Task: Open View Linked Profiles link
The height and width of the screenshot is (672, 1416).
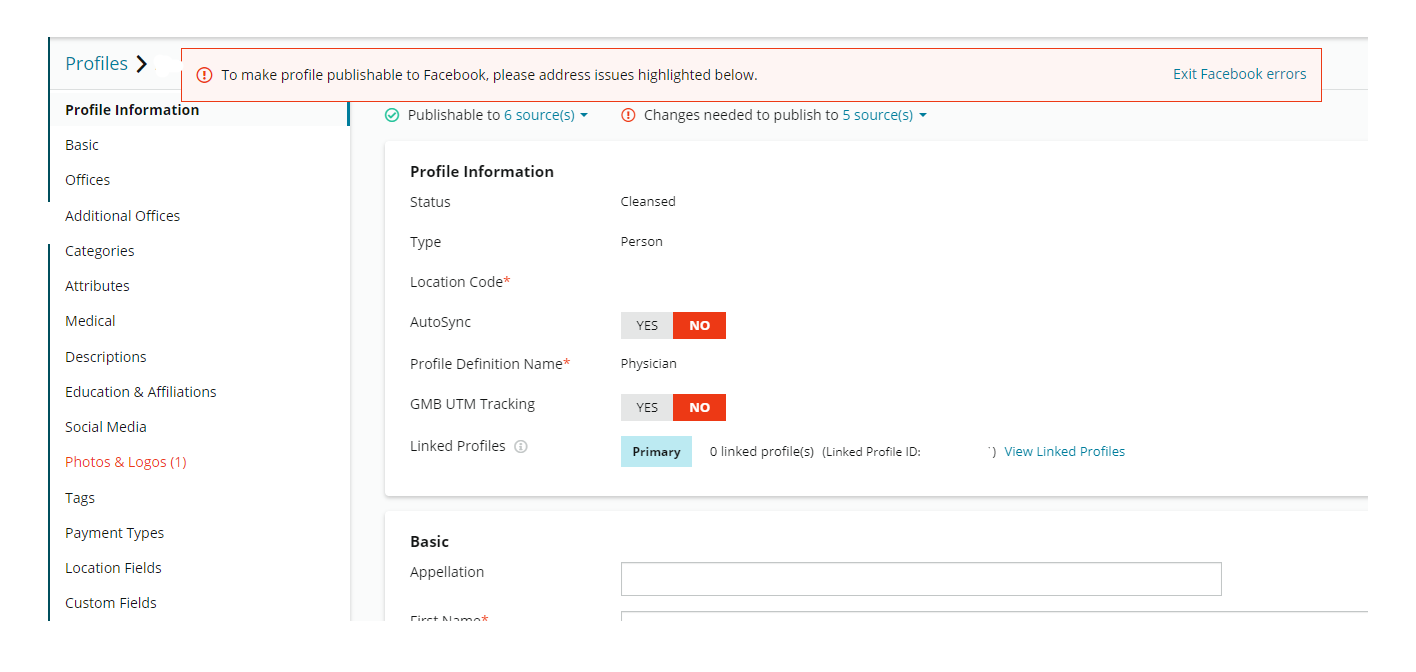Action: 1065,452
